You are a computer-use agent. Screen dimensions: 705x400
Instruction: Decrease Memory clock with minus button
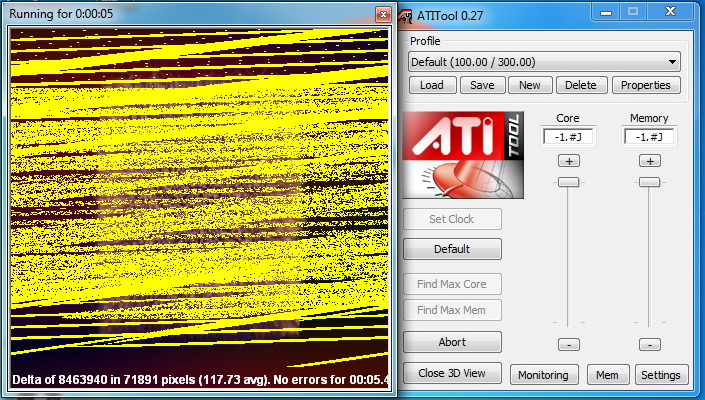click(x=650, y=345)
